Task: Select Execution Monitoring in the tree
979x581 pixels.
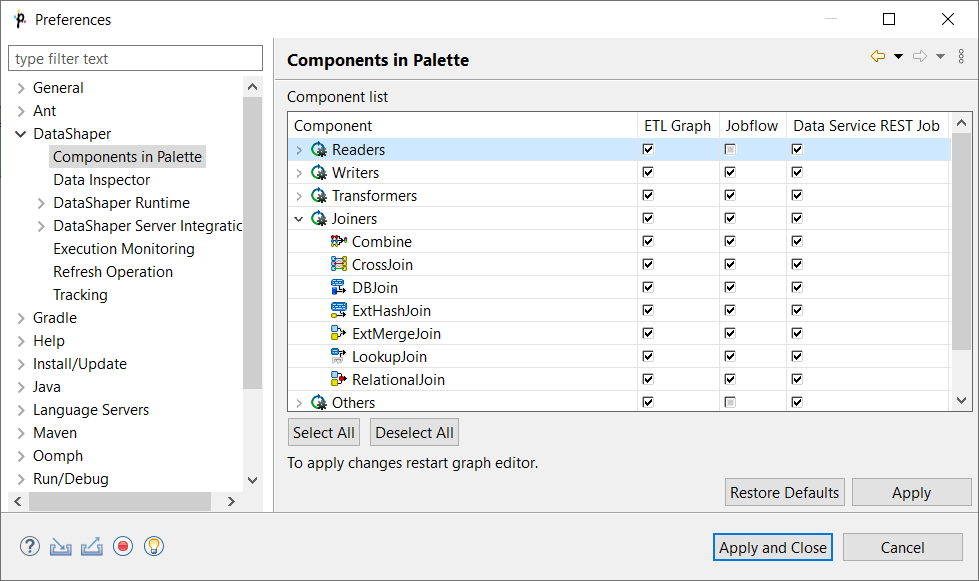Action: click(x=123, y=249)
